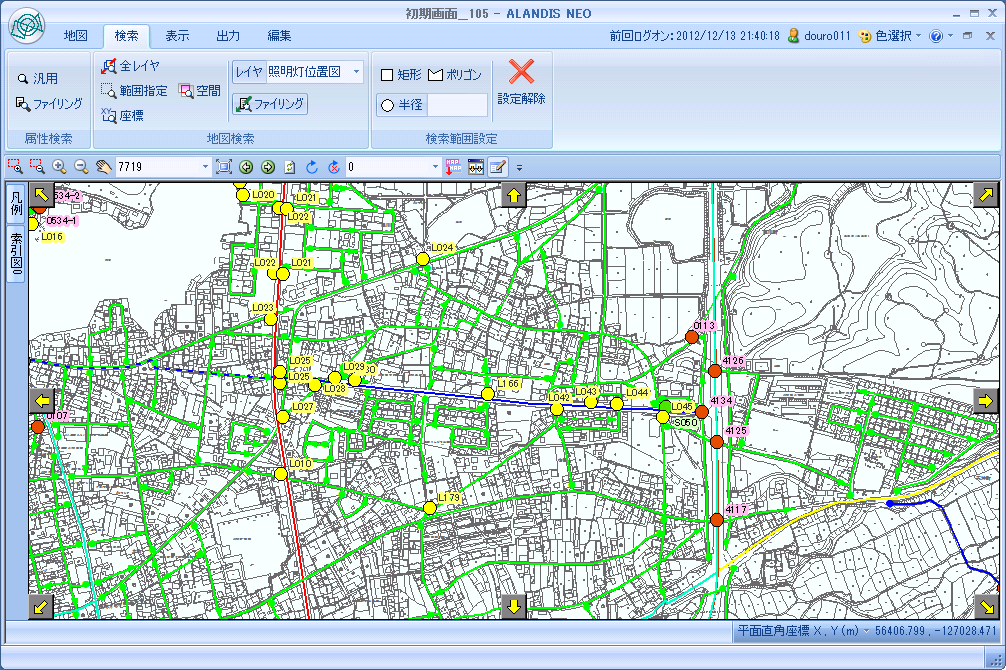The height and width of the screenshot is (670, 1006).
Task: Click the radius value input field
Action: 457,105
